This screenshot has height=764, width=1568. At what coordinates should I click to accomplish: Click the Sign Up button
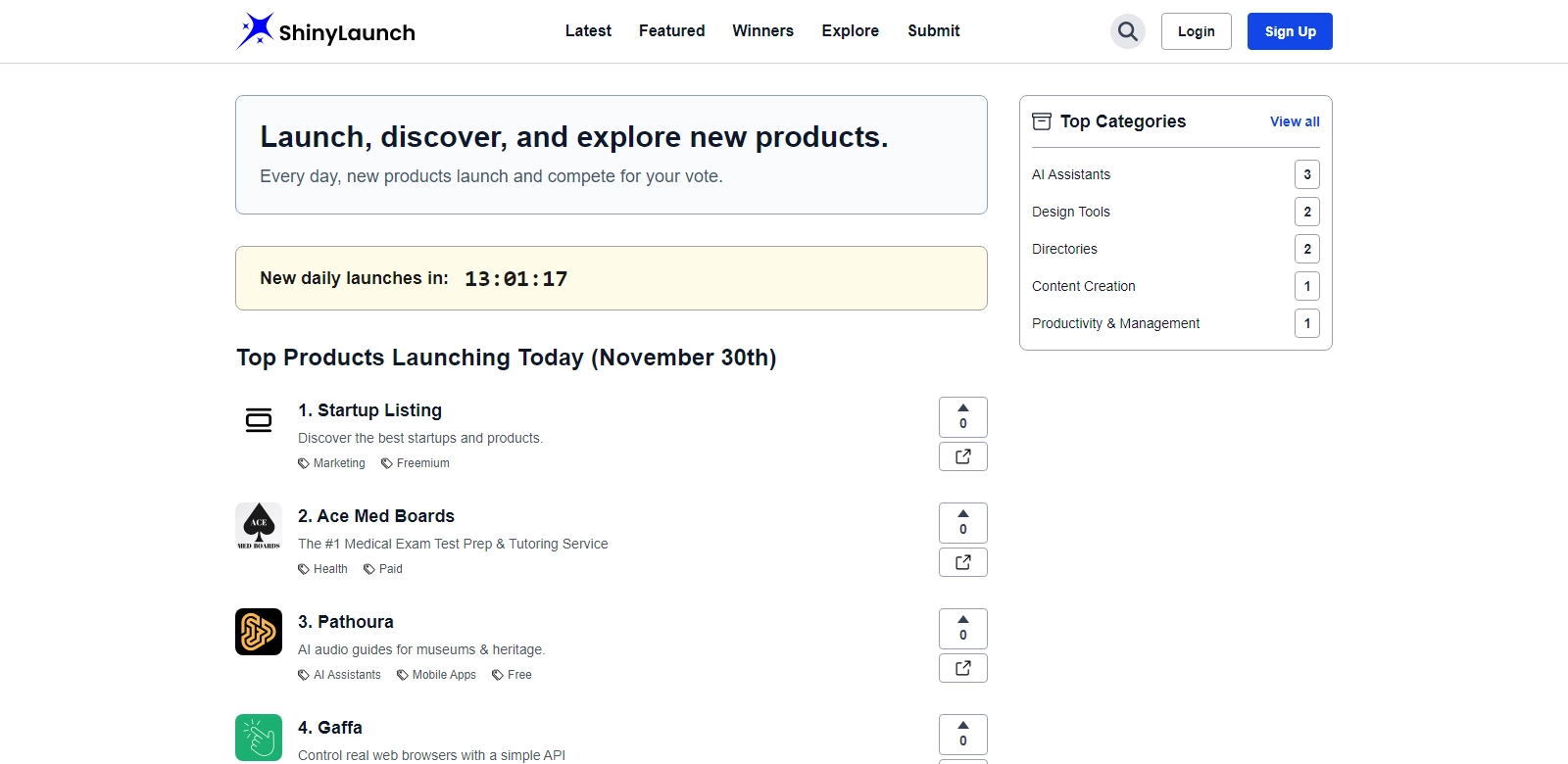(1290, 31)
